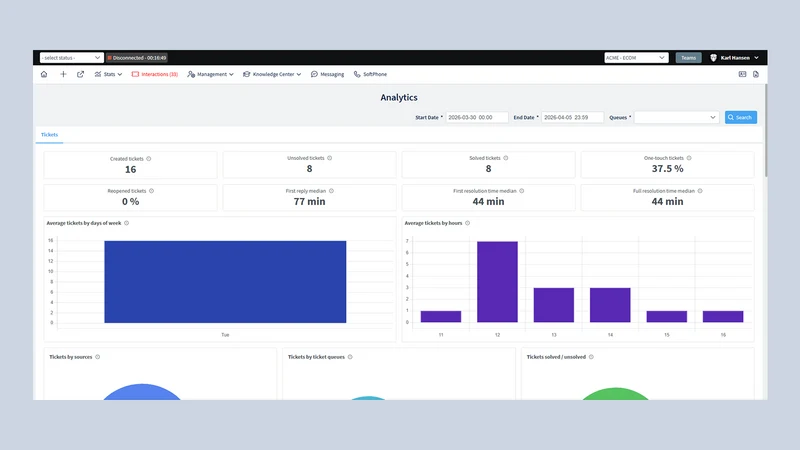Click the hour 11 bar in hours chart
The height and width of the screenshot is (450, 800).
[x=441, y=316]
